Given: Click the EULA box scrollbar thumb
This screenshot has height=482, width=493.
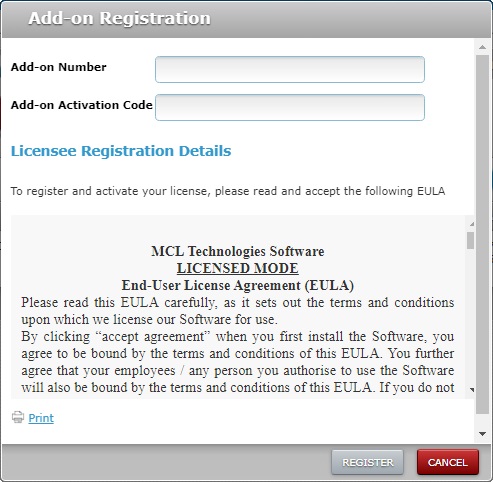Looking at the screenshot, I should click(x=470, y=241).
